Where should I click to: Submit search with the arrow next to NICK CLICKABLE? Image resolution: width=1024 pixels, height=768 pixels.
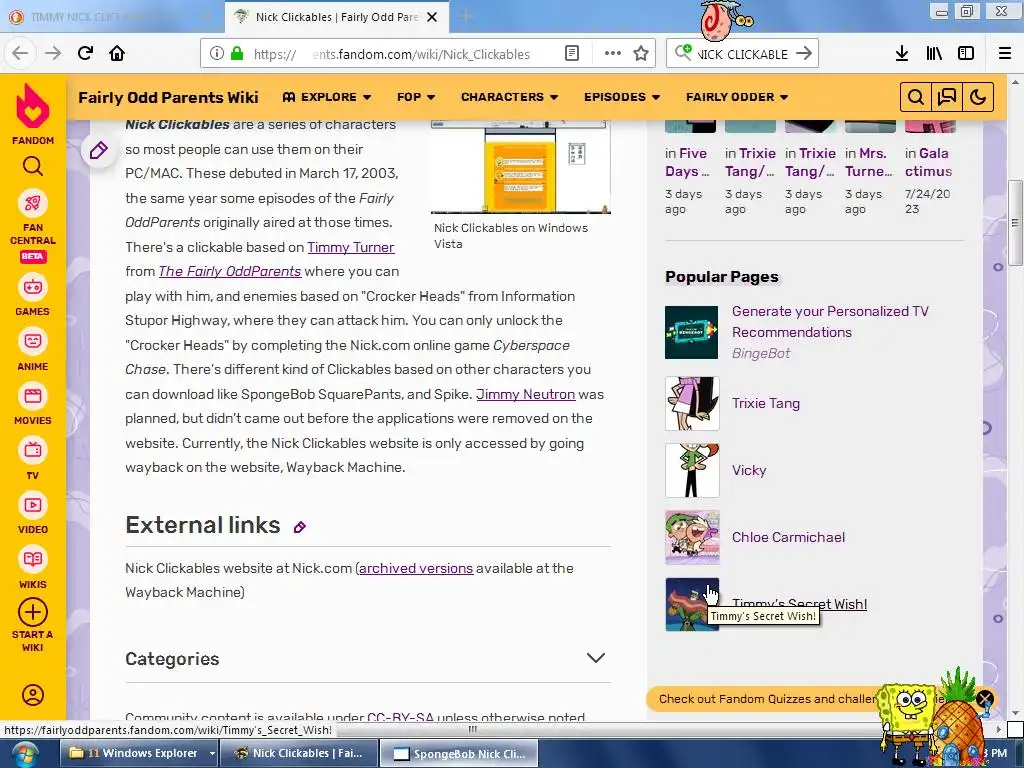tap(804, 54)
